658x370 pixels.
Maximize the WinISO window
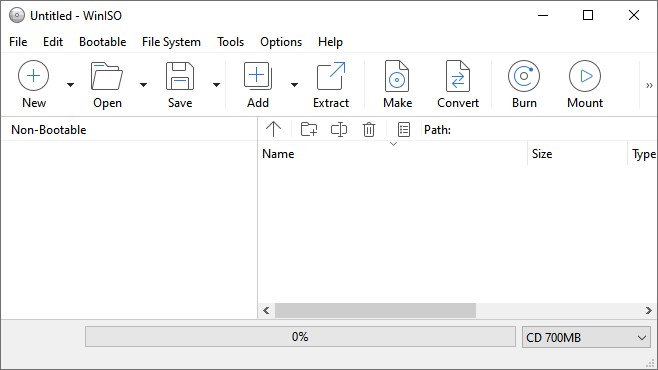588,16
